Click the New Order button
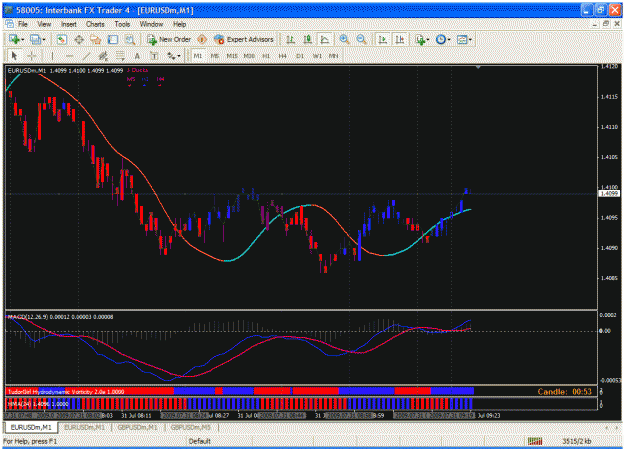The image size is (625, 449). point(169,39)
